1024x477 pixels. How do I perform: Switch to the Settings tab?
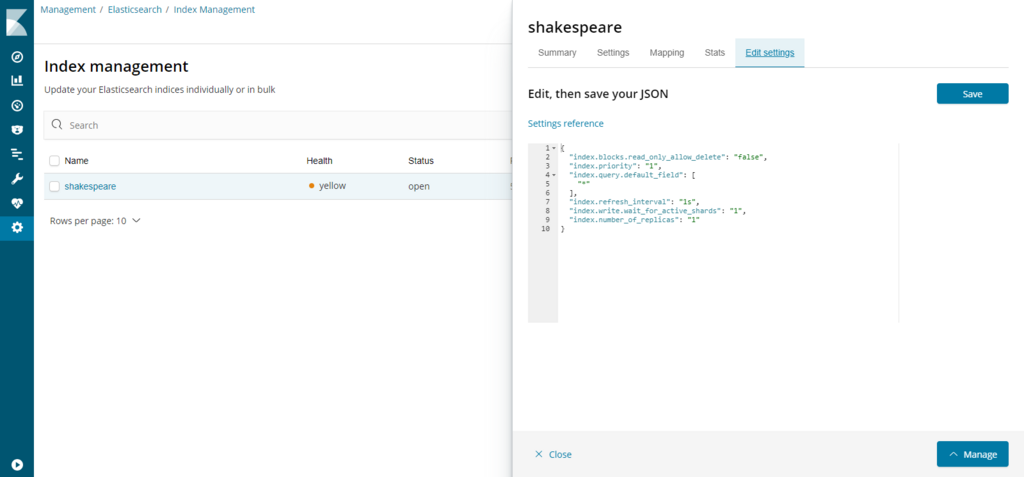pyautogui.click(x=613, y=53)
